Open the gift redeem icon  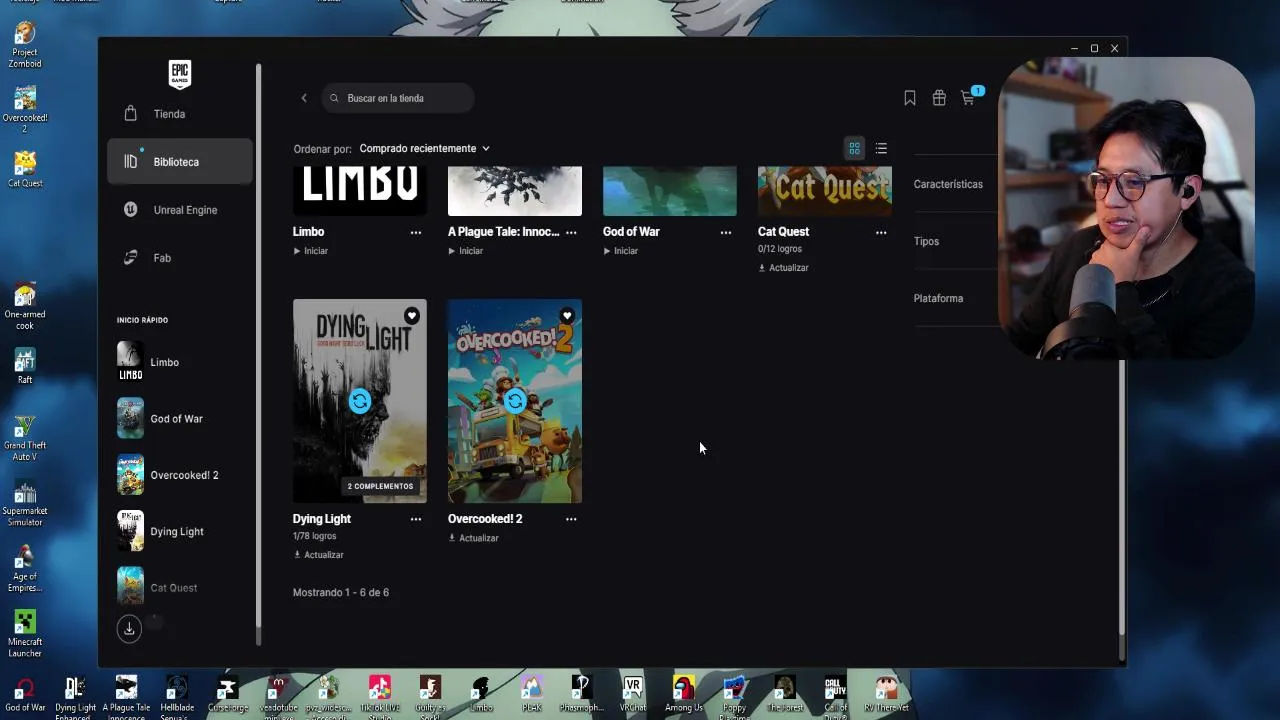pos(939,98)
